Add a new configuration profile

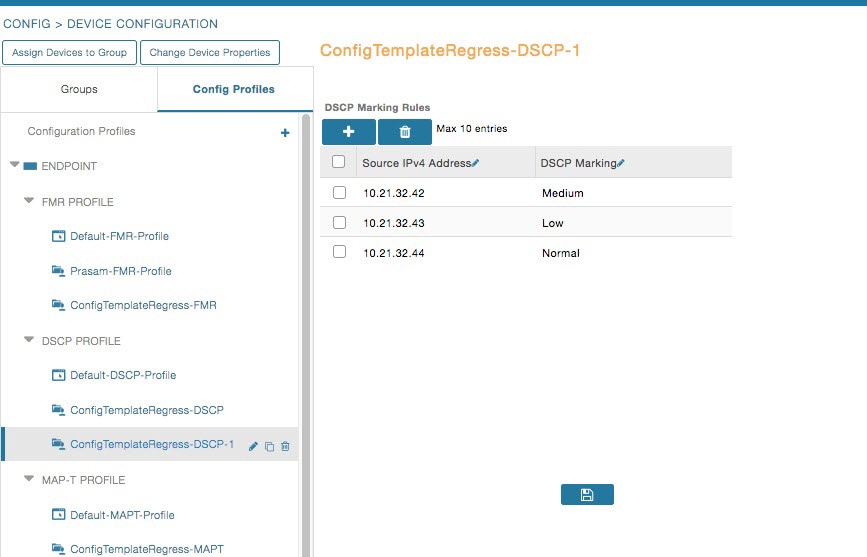point(285,133)
